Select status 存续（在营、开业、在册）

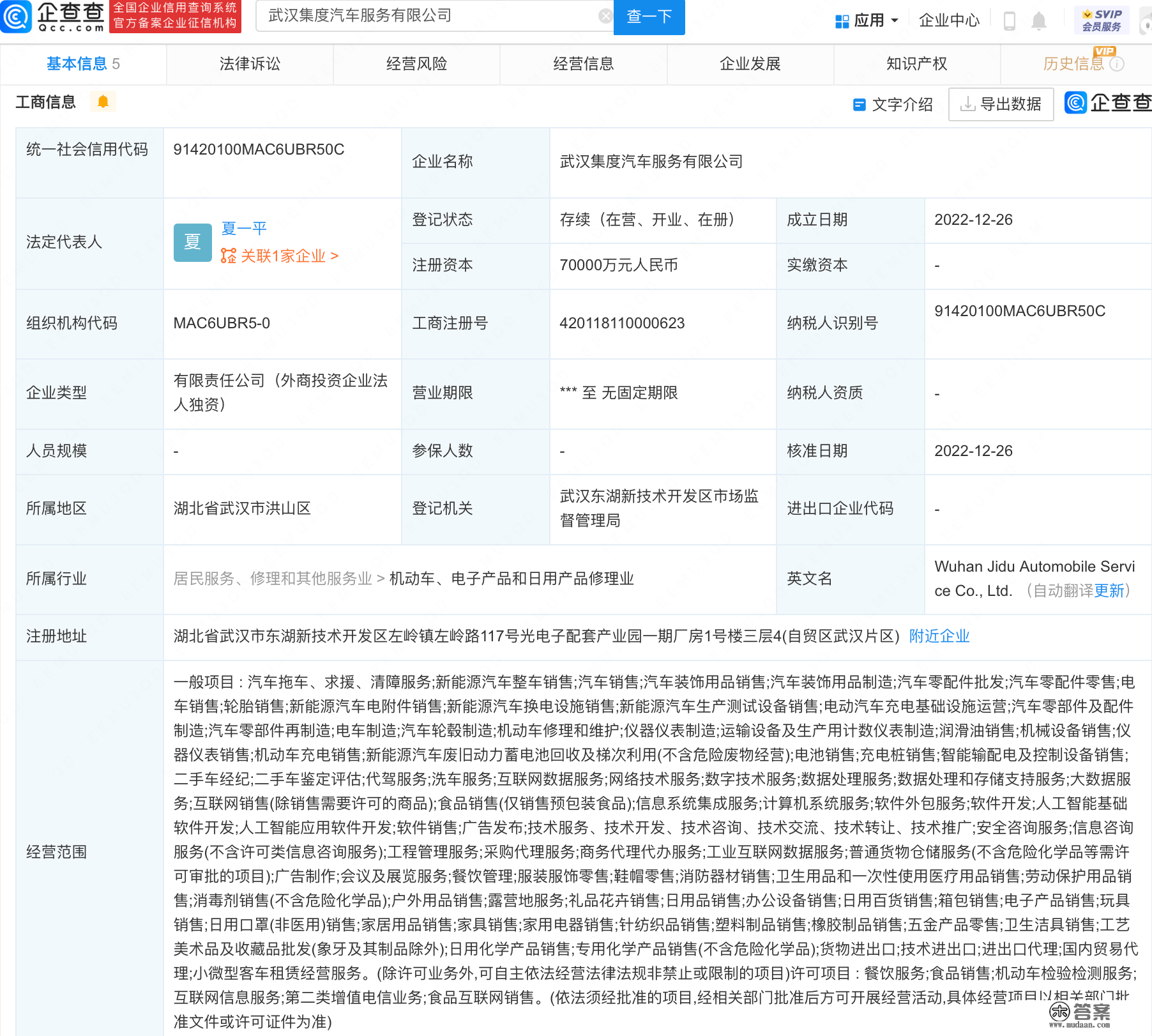[x=650, y=220]
